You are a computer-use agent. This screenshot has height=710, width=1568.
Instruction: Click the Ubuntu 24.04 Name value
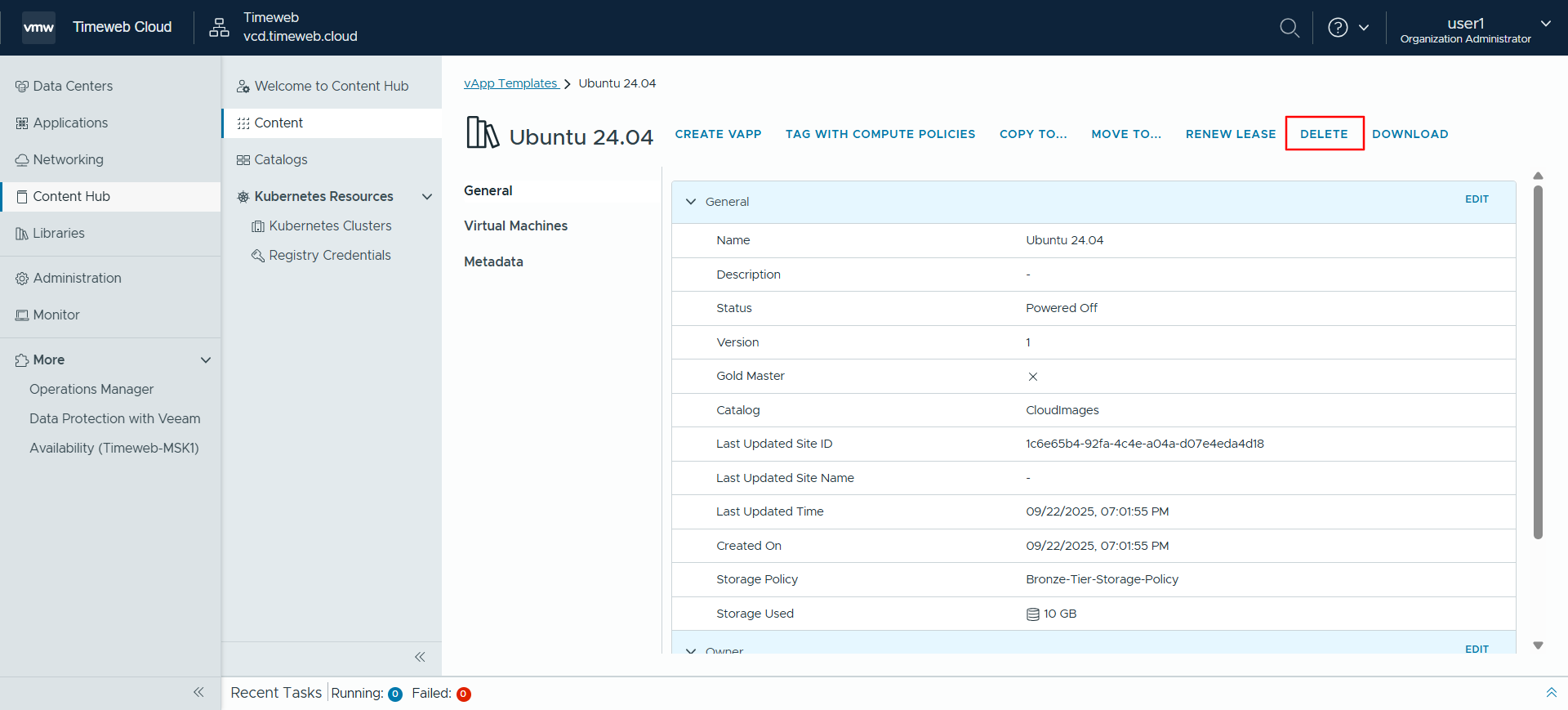coord(1064,240)
